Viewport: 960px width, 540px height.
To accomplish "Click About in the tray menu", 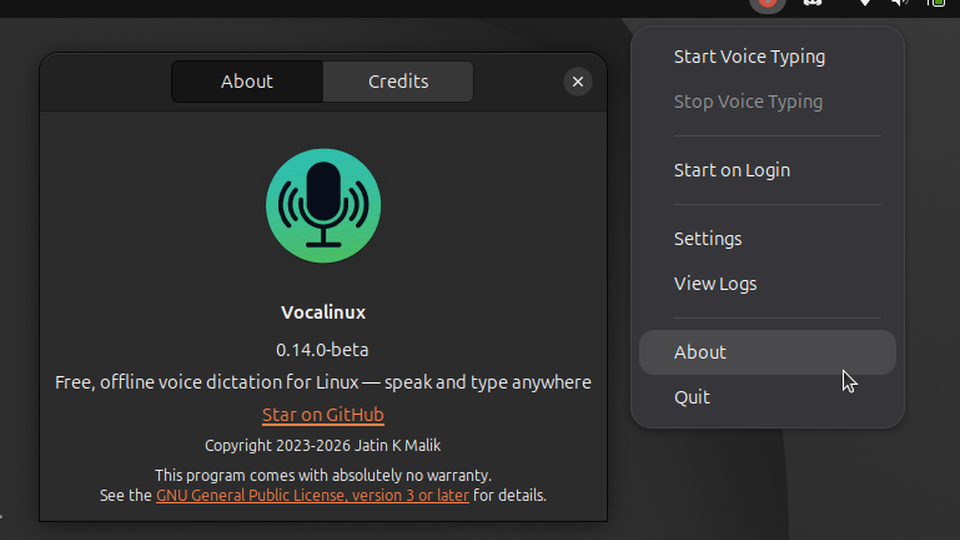I will coord(767,353).
